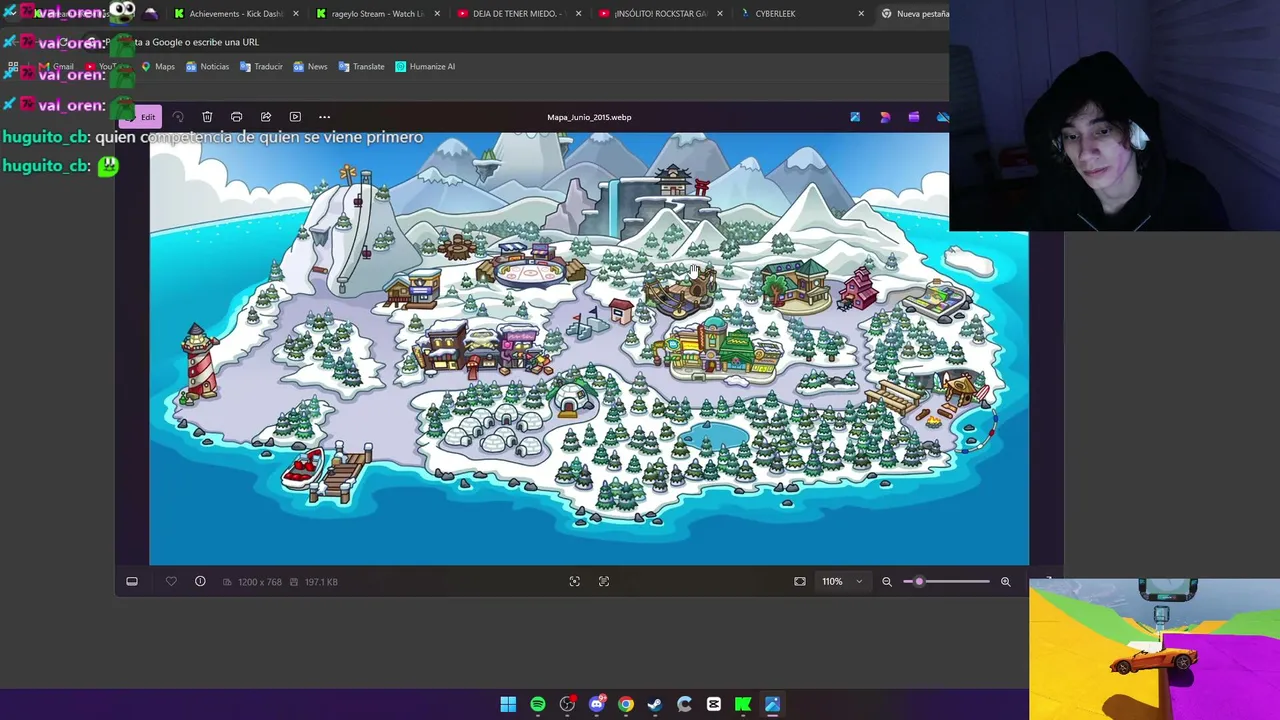Open the Maps bookmark
The height and width of the screenshot is (720, 1280).
158,66
